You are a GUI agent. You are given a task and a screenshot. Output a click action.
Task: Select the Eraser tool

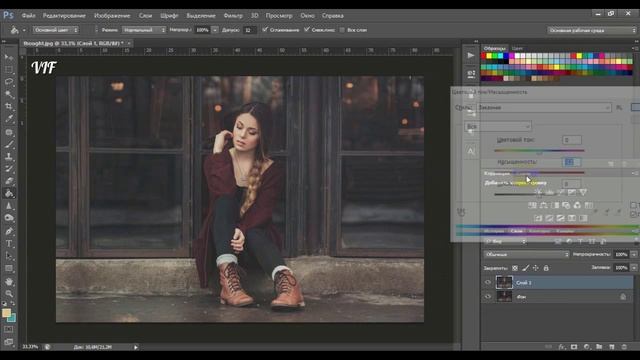click(9, 181)
